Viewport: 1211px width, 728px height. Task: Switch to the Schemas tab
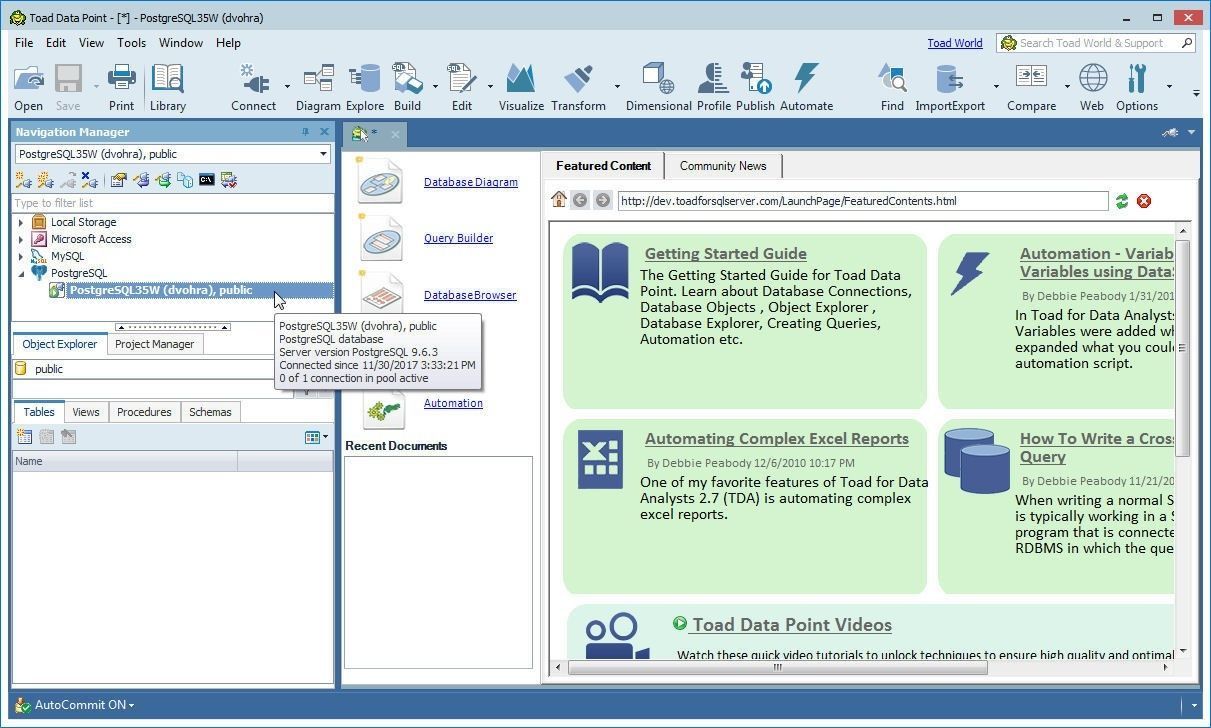point(210,412)
